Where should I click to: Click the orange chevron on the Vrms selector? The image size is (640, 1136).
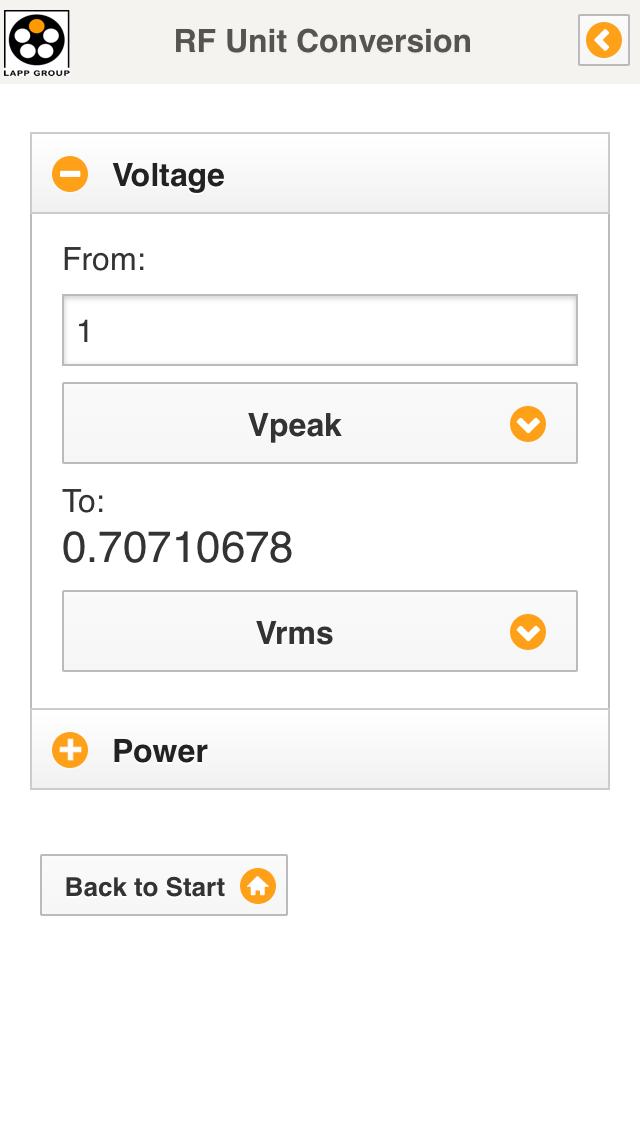(528, 632)
